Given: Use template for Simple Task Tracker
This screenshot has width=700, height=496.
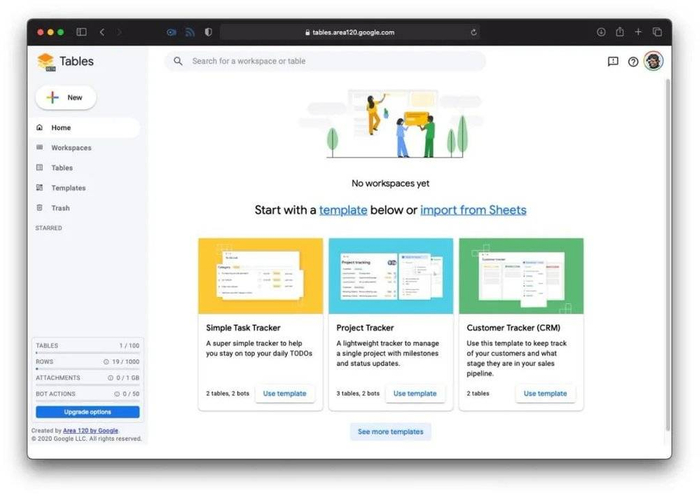Looking at the screenshot, I should point(285,393).
